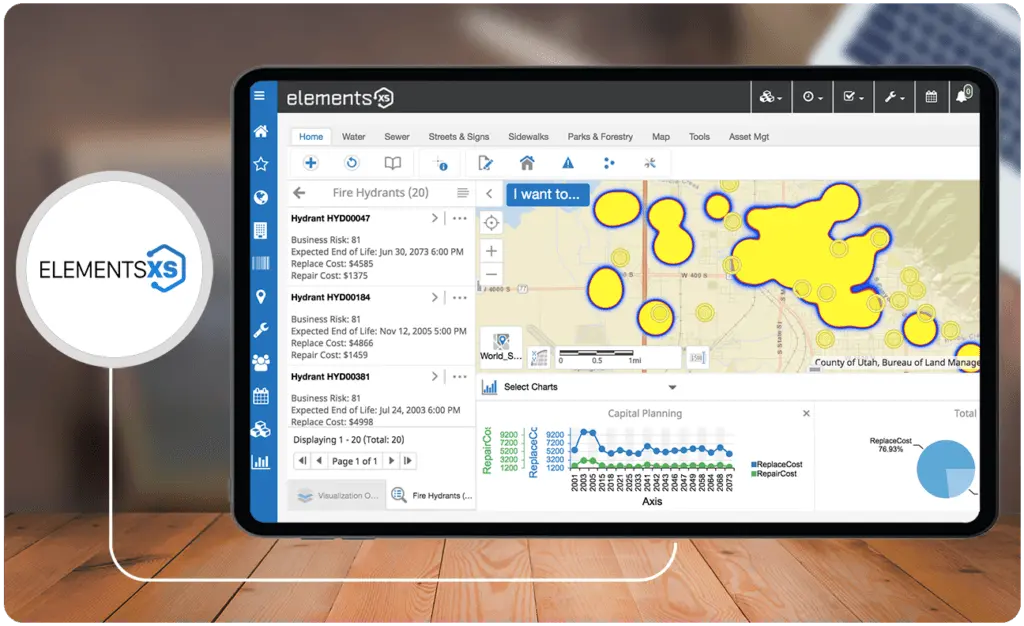The height and width of the screenshot is (626, 1024).
Task: Click the edit document pencil icon
Action: 485,163
